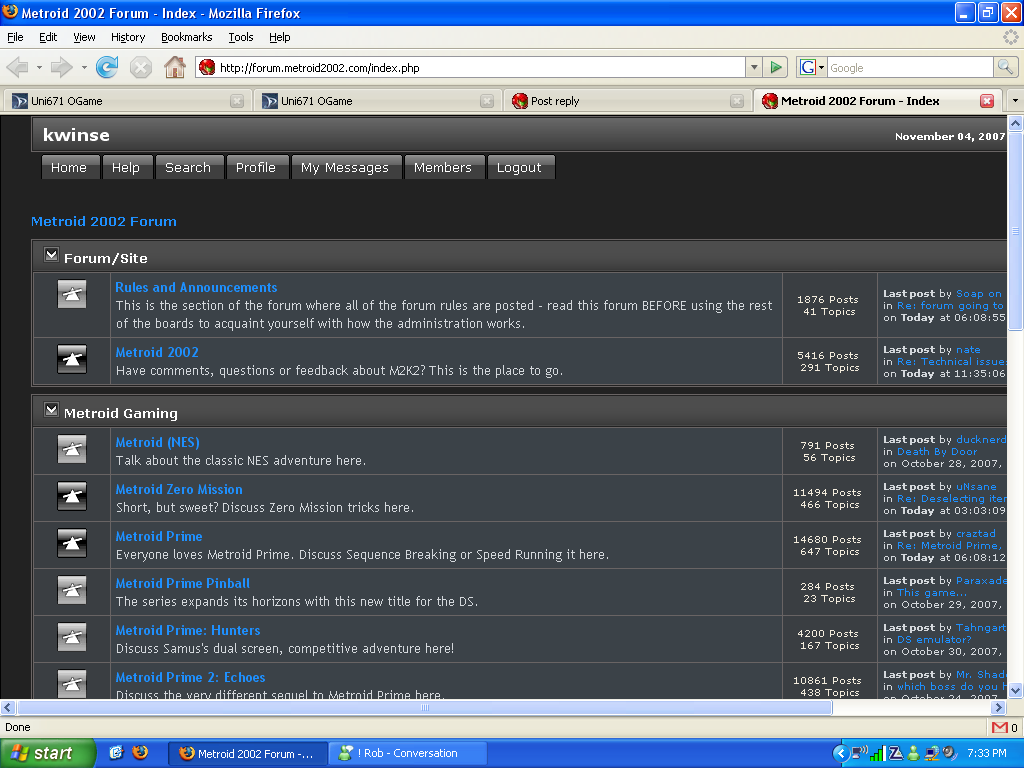This screenshot has height=768, width=1024.
Task: Click Firefox icon in taskbar quick launch
Action: tap(140, 753)
